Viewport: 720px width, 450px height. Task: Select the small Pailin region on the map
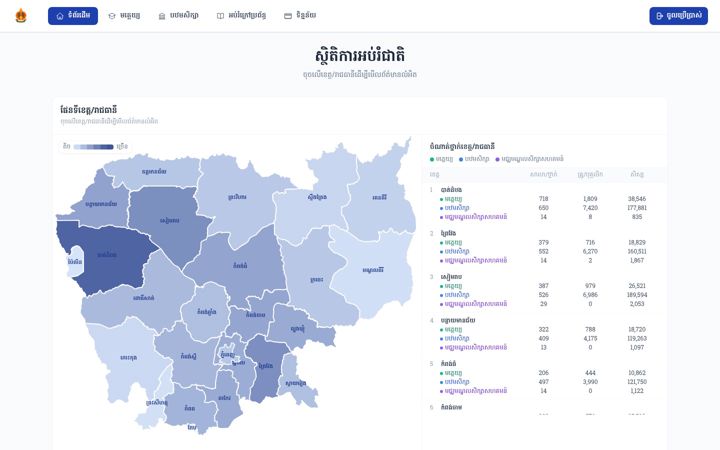(75, 261)
